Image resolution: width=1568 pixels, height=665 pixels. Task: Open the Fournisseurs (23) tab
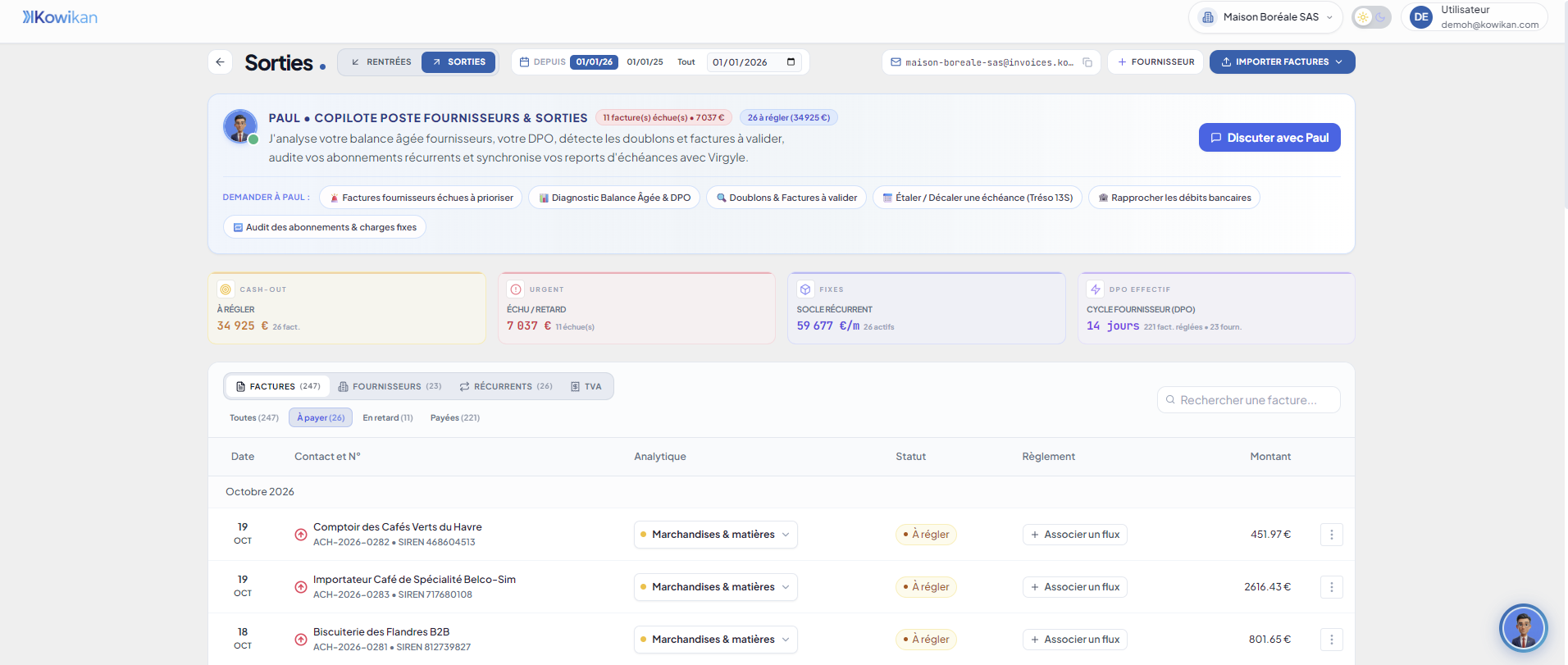coord(390,386)
